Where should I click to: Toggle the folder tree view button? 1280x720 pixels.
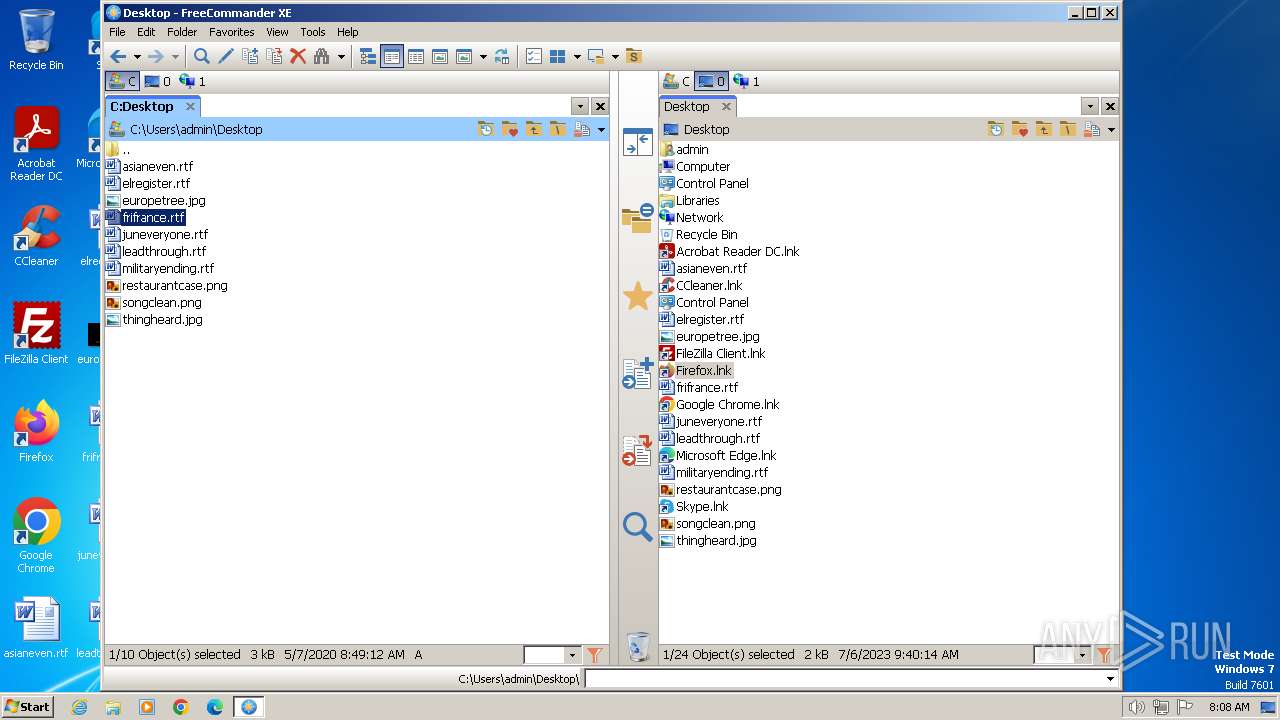click(368, 57)
